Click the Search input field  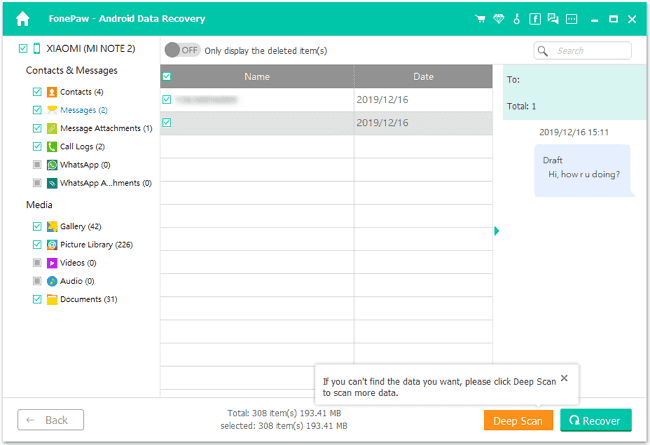(x=582, y=51)
